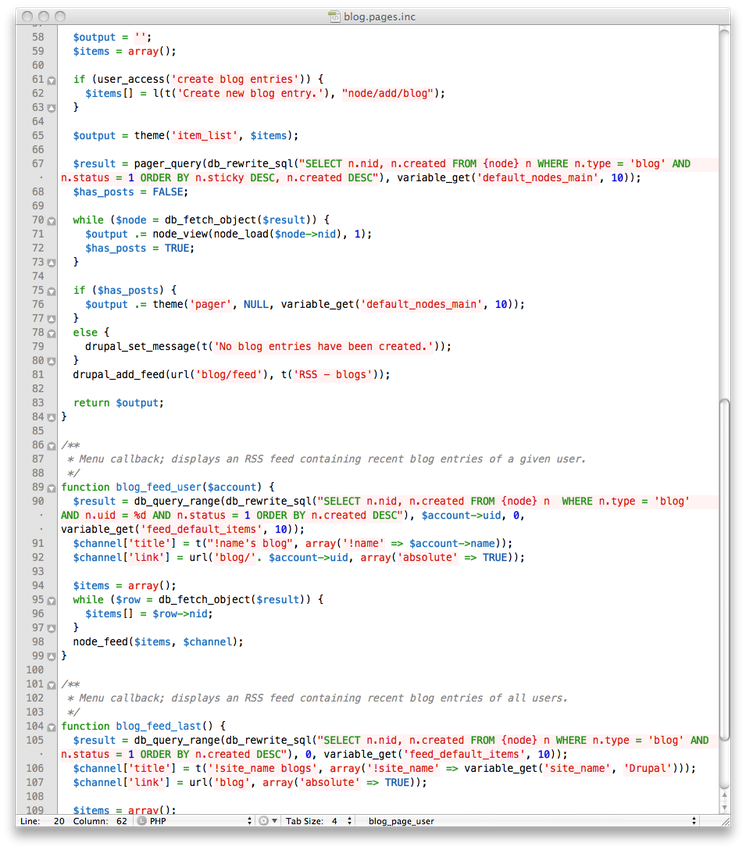
Task: Click the 'pager' string on line 76
Action: click(210, 304)
